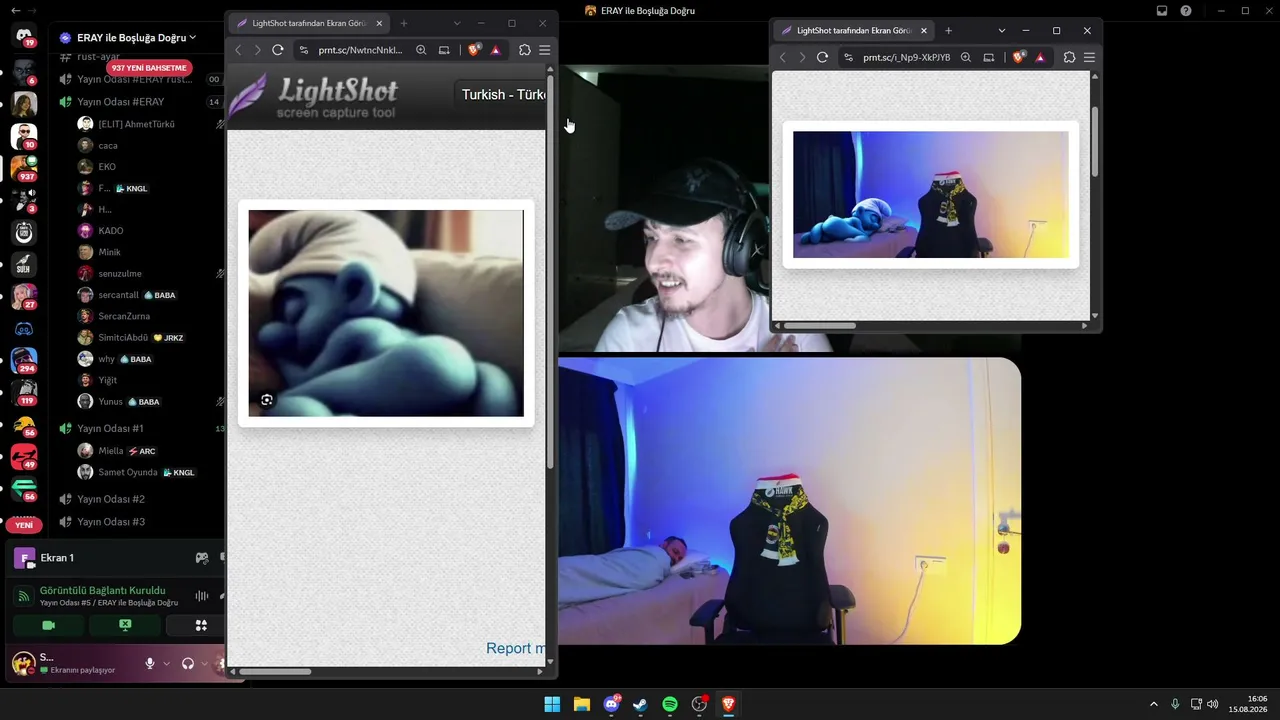Open extensions puzzle icon in right browser

point(1069,58)
